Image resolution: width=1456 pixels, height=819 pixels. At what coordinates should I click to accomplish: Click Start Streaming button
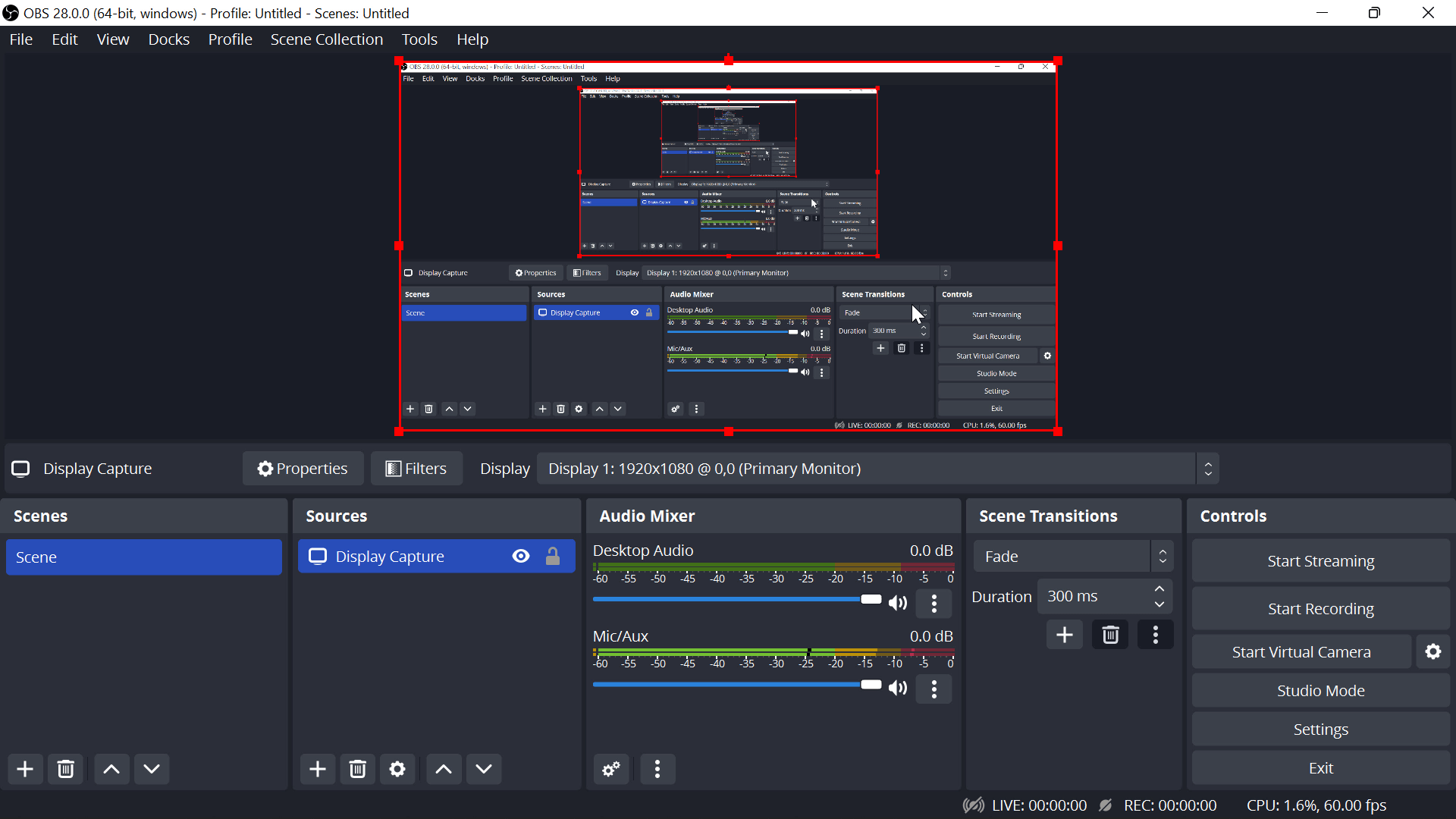[x=1321, y=561]
